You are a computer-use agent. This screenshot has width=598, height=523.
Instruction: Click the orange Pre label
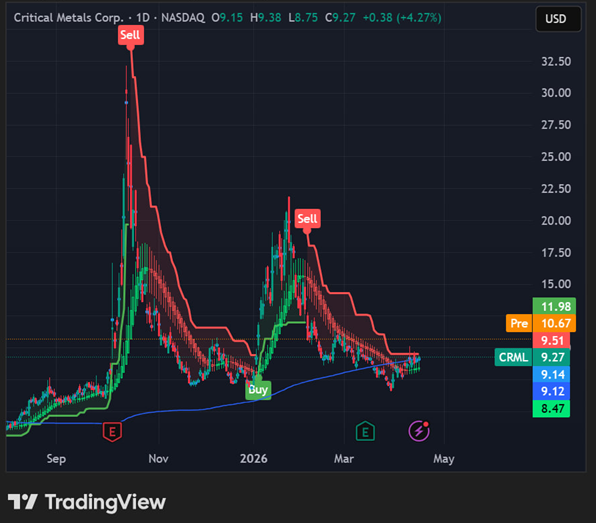(519, 323)
